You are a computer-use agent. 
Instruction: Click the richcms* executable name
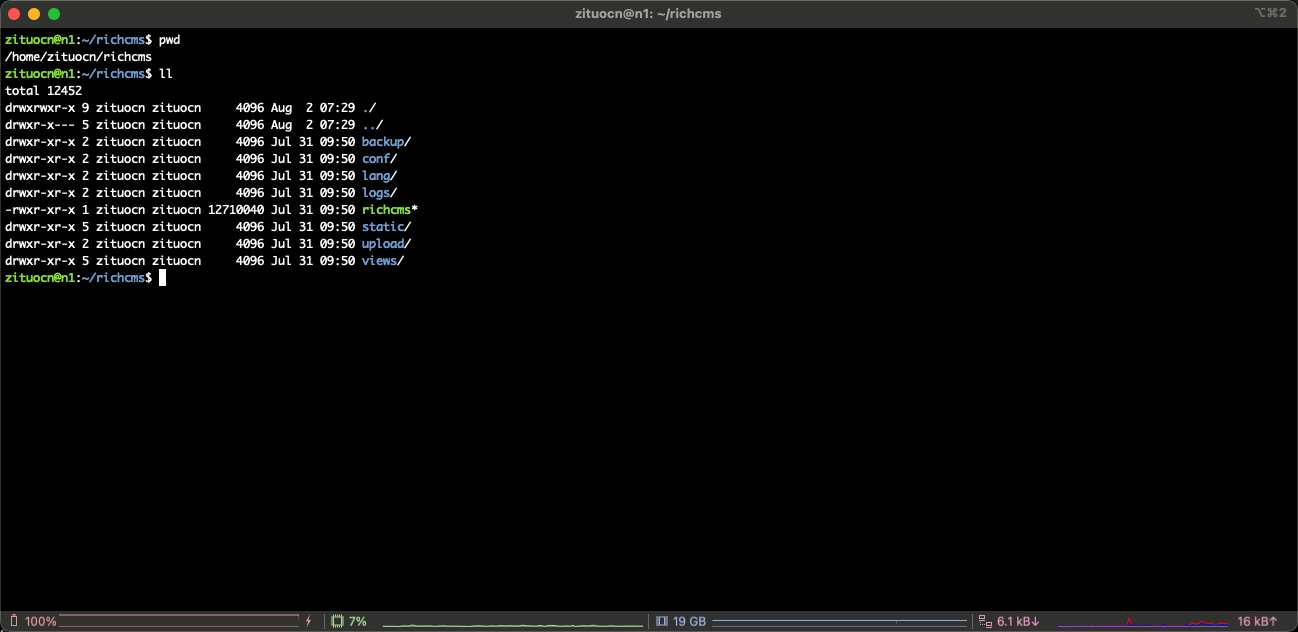pos(390,210)
